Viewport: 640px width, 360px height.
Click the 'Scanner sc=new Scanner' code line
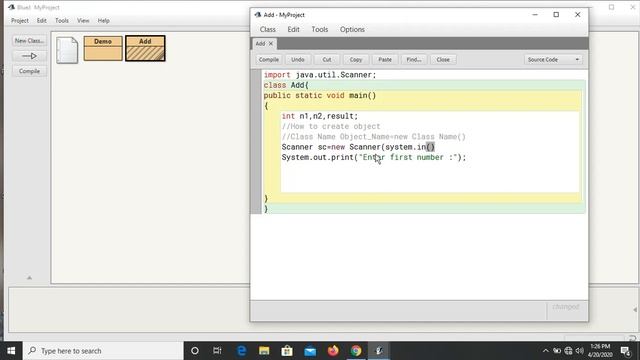pos(358,147)
